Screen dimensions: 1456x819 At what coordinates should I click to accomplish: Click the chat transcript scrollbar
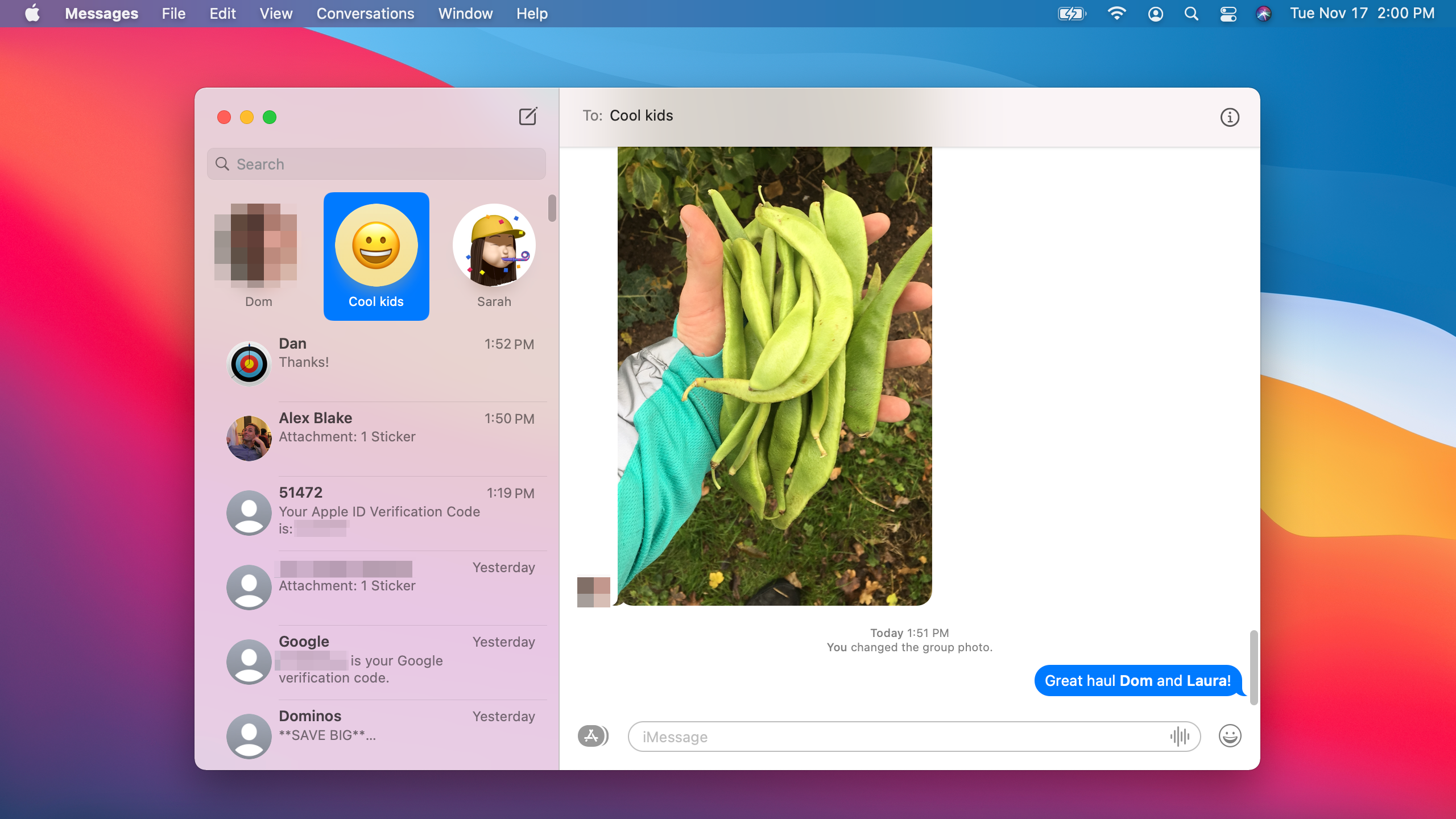pos(1253,667)
